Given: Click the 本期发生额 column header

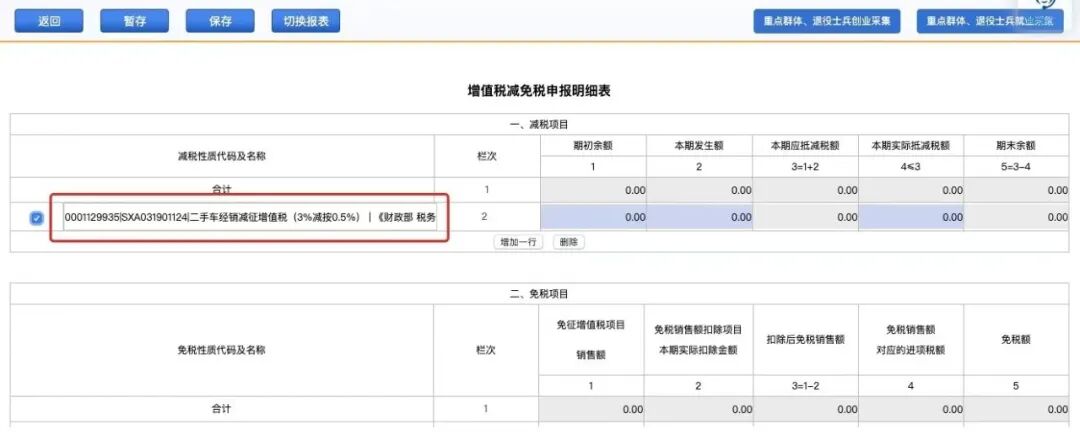Looking at the screenshot, I should (x=699, y=146).
